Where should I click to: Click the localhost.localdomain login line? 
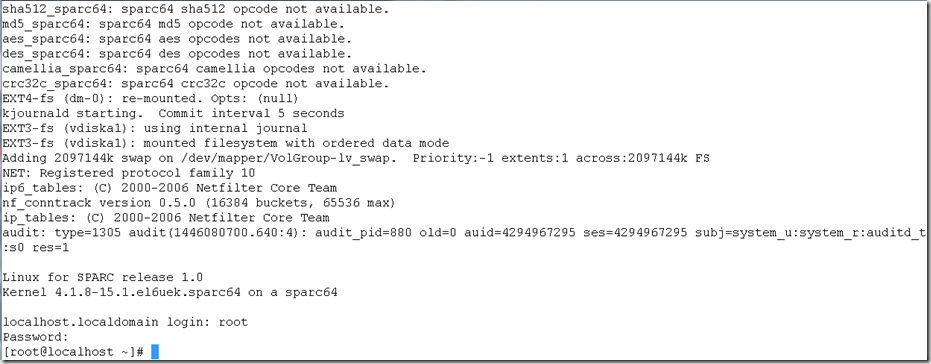coord(125,322)
